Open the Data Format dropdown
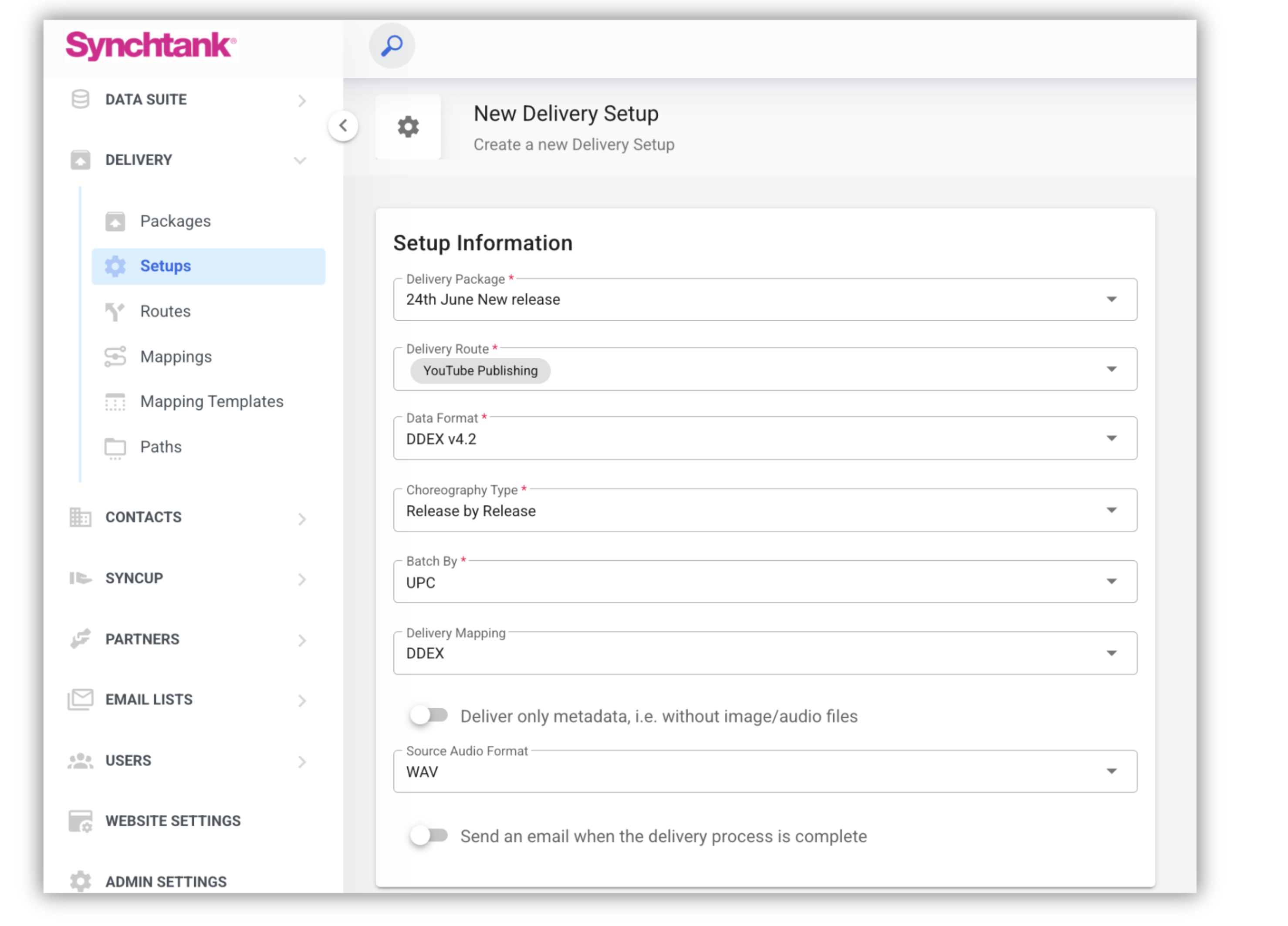The width and height of the screenshot is (1288, 926). tap(765, 439)
